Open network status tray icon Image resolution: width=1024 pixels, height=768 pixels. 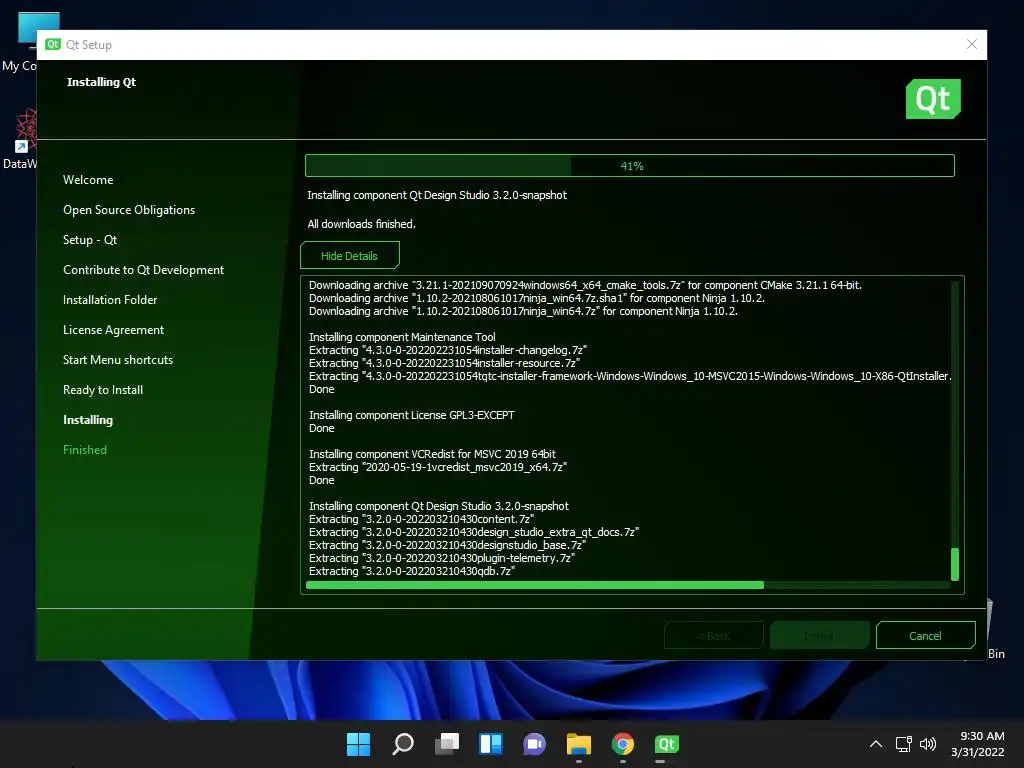(903, 744)
